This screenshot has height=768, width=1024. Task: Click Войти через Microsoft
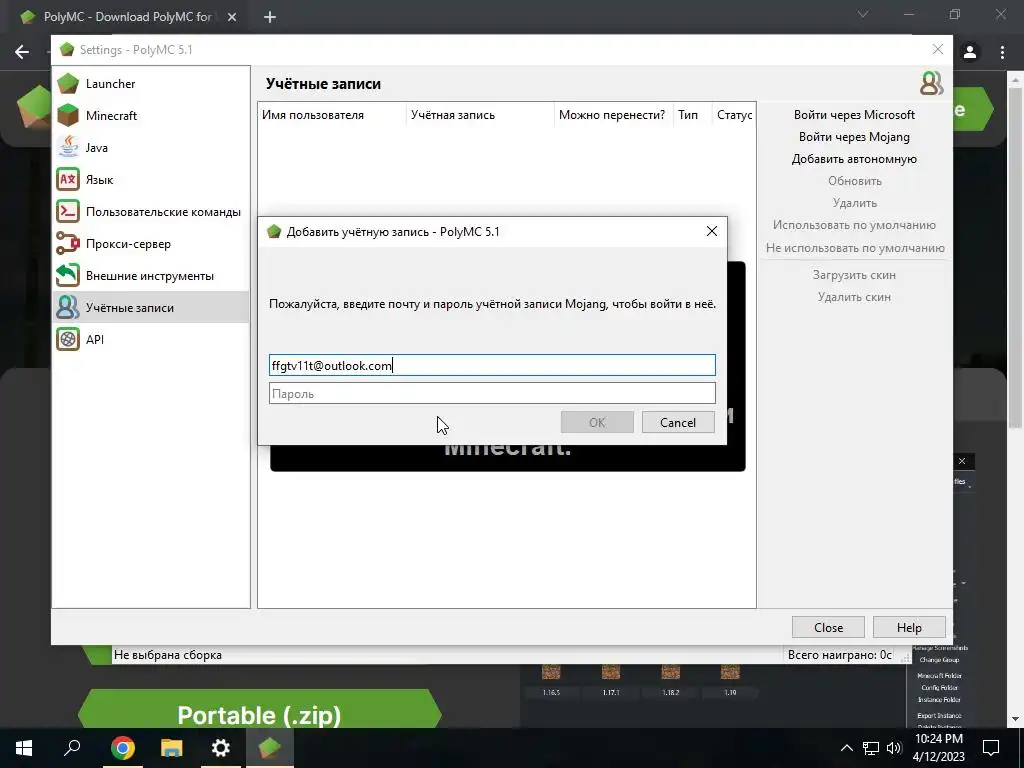point(854,115)
